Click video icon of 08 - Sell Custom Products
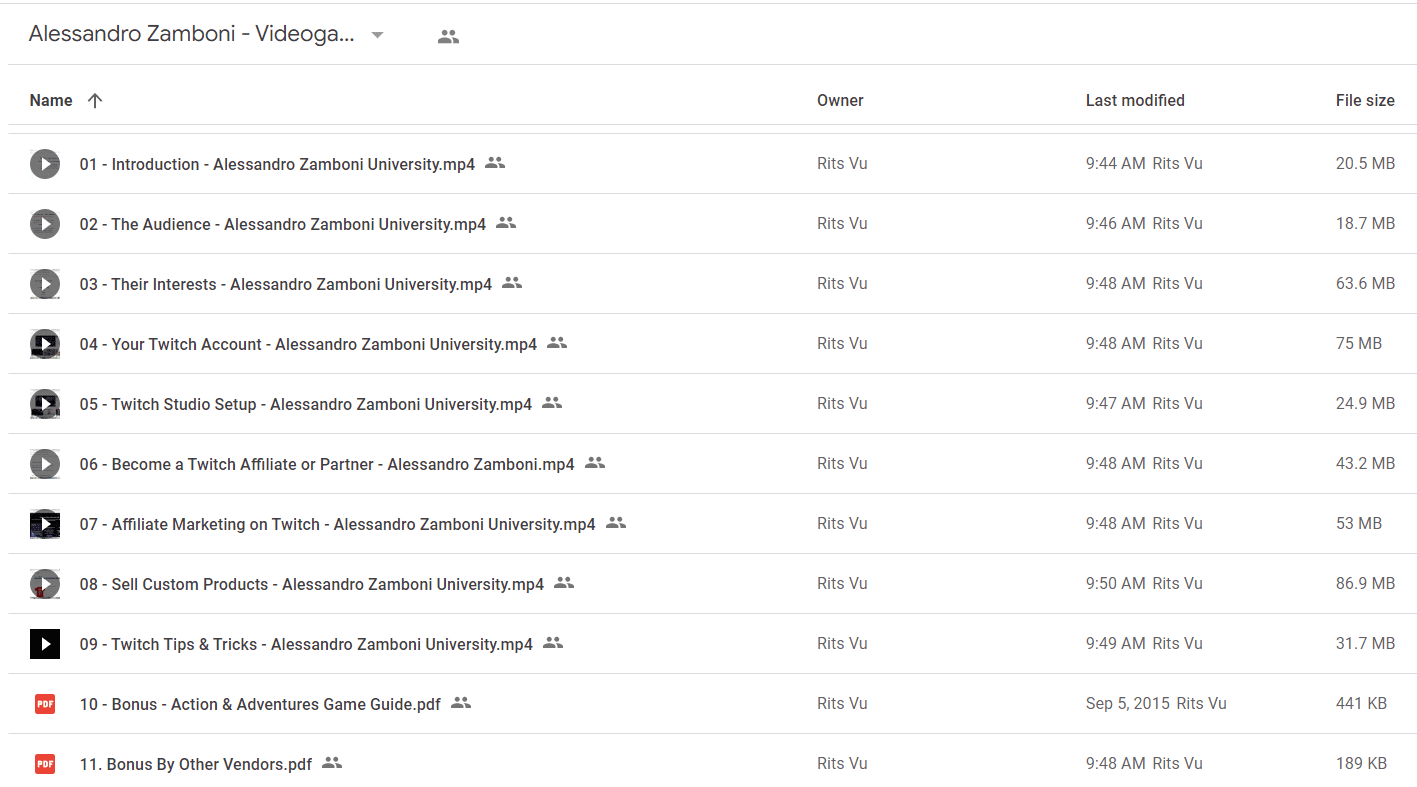 (x=45, y=584)
